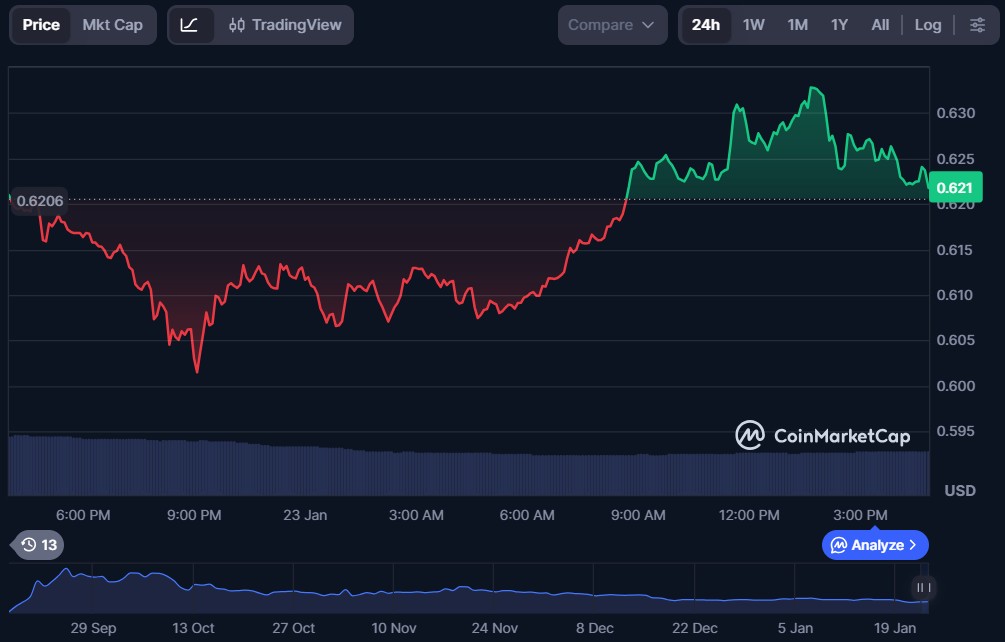
Task: Click the history badge showing 13
Action: coord(39,545)
